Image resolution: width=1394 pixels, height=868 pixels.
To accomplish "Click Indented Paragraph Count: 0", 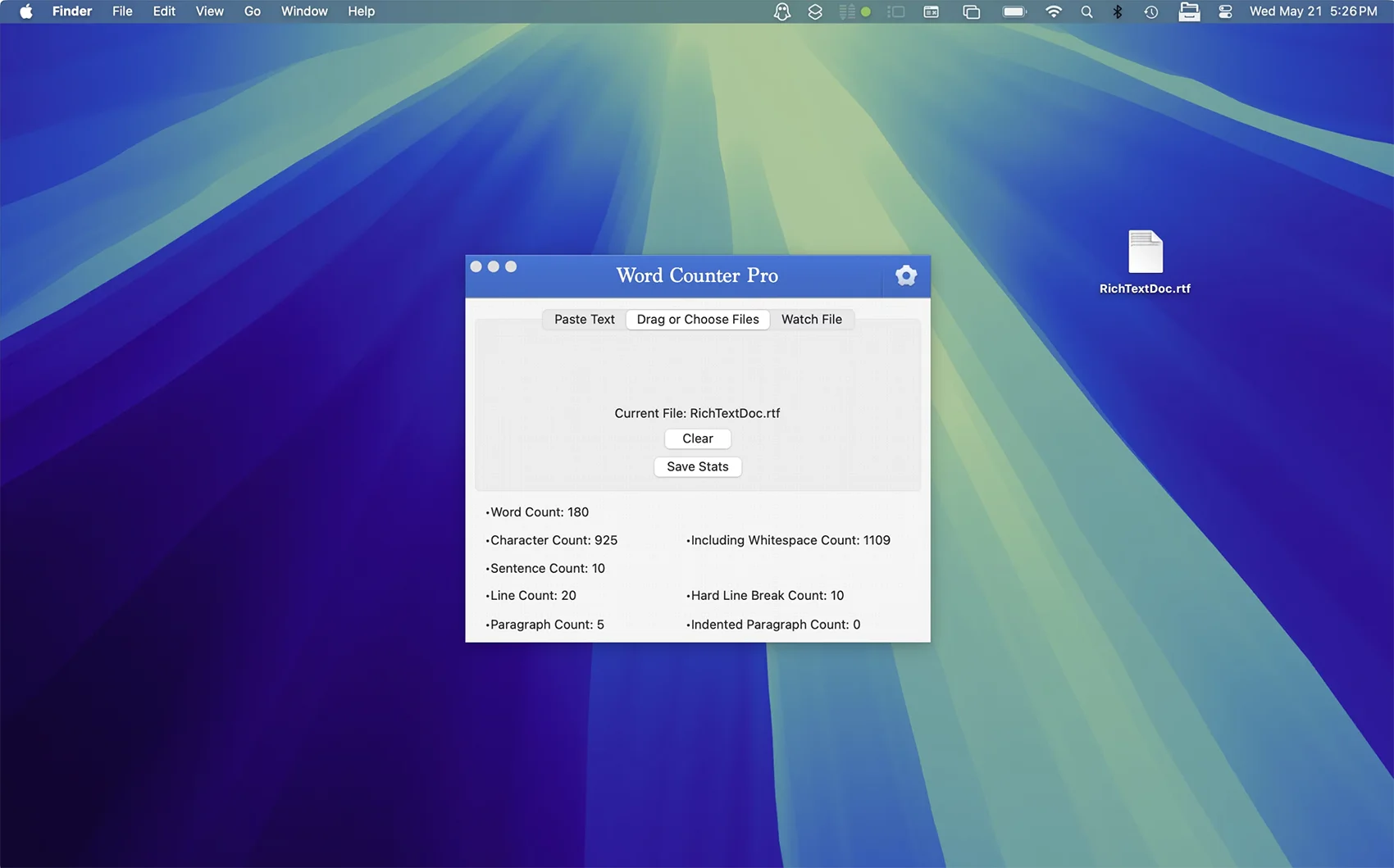I will click(x=773, y=625).
